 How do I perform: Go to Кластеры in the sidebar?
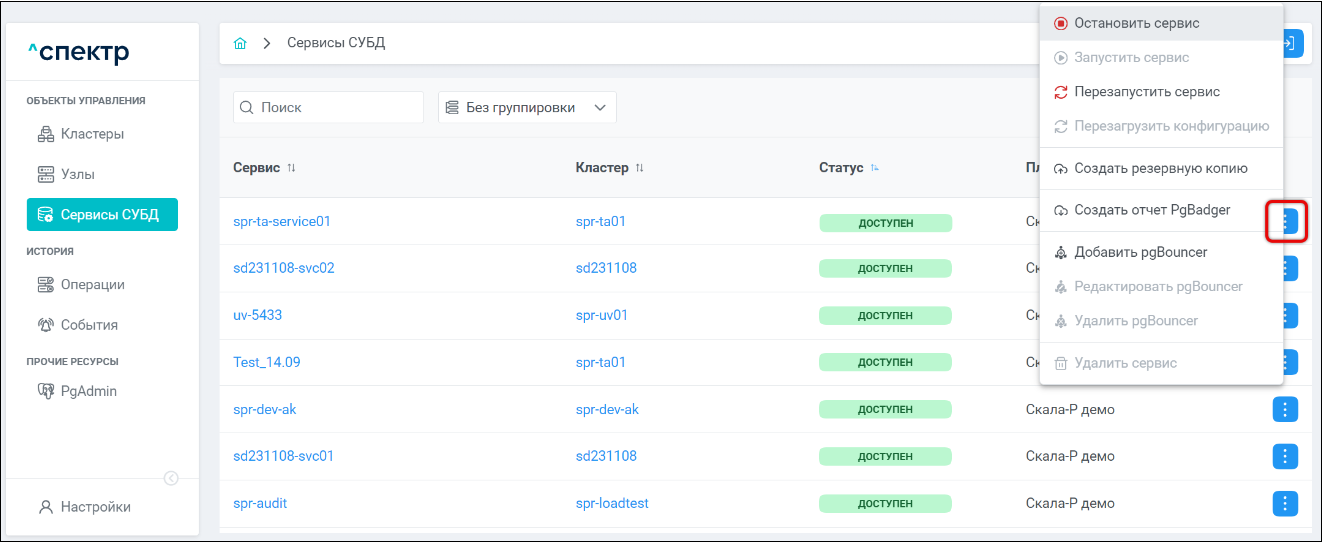(x=92, y=134)
